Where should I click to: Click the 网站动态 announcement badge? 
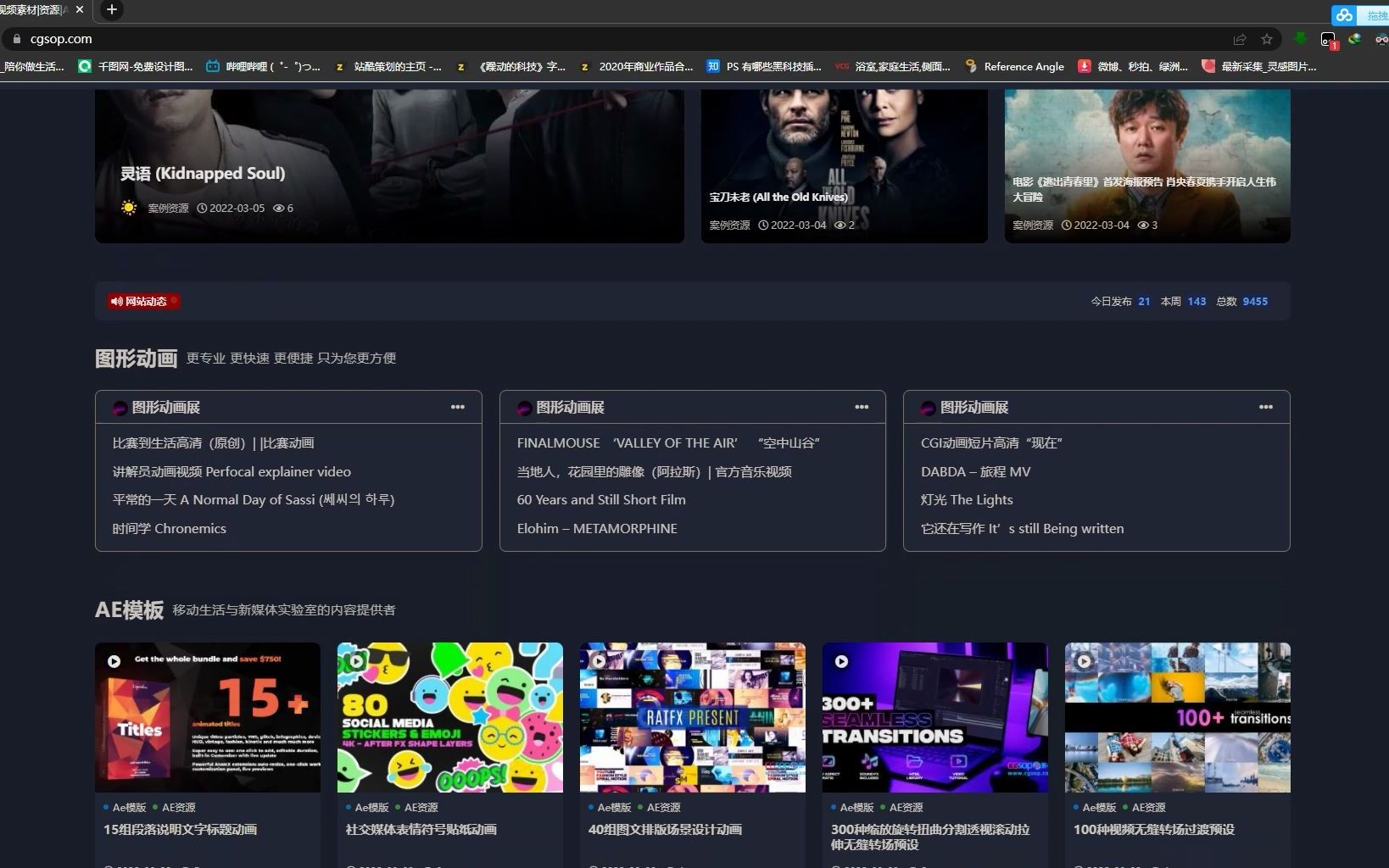(x=143, y=301)
